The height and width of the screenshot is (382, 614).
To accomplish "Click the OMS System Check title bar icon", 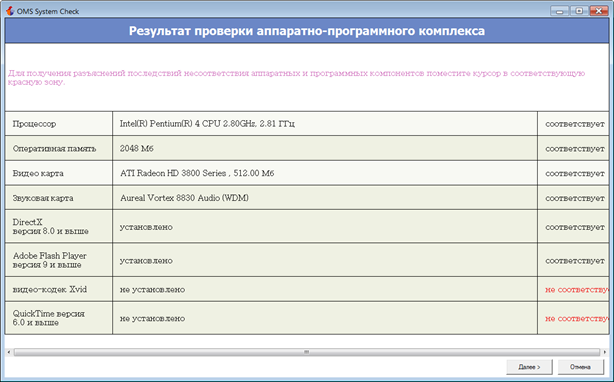I will coord(10,11).
